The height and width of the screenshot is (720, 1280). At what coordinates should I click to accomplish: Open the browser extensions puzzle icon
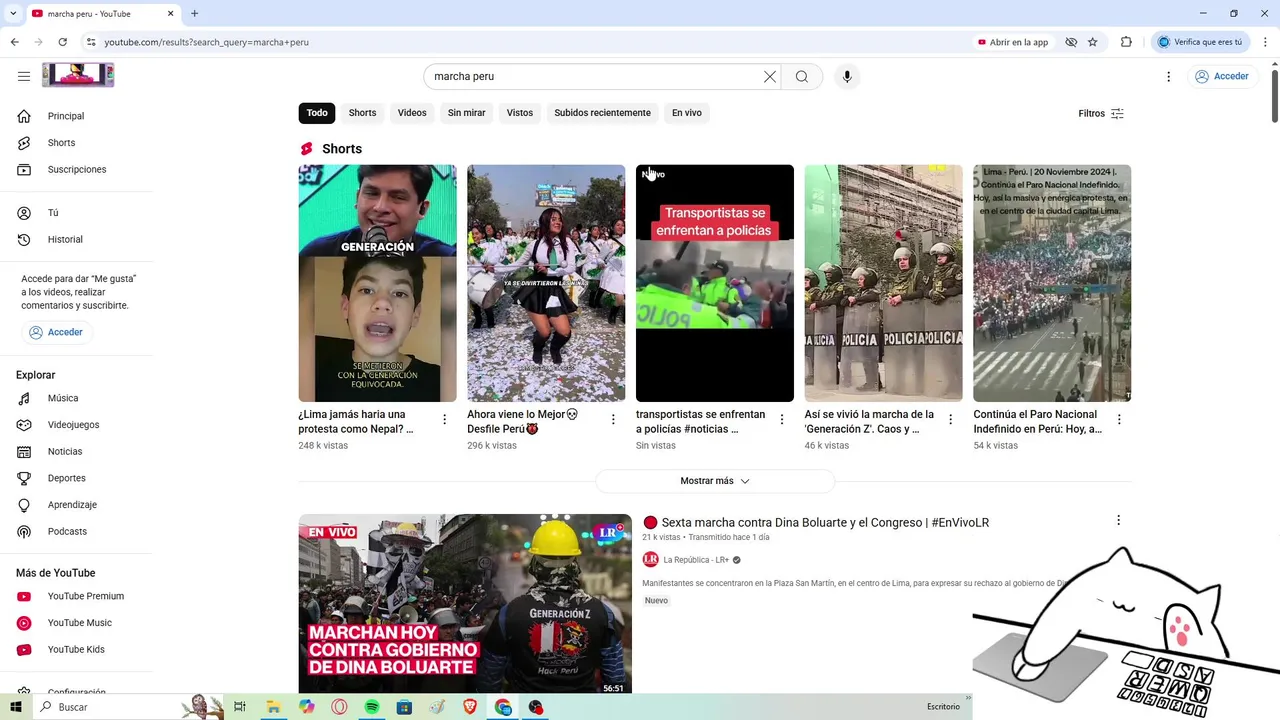coord(1126,42)
